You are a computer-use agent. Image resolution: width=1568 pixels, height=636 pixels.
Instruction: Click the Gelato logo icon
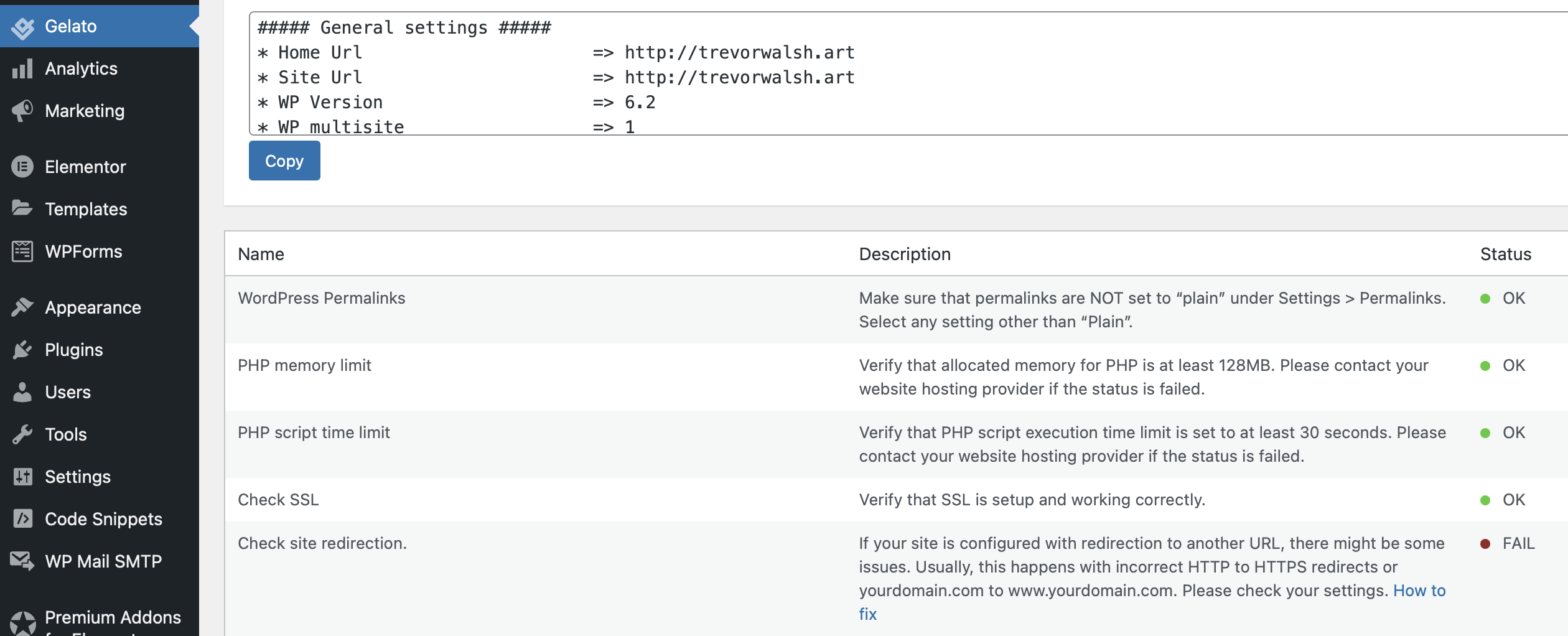pos(23,26)
